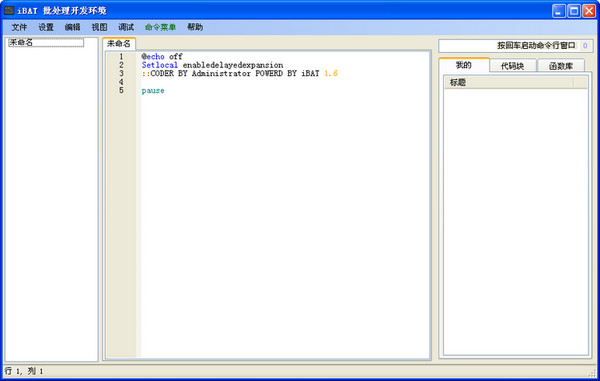600x381 pixels.
Task: Switch to the 代码块 tab
Action: [513, 66]
